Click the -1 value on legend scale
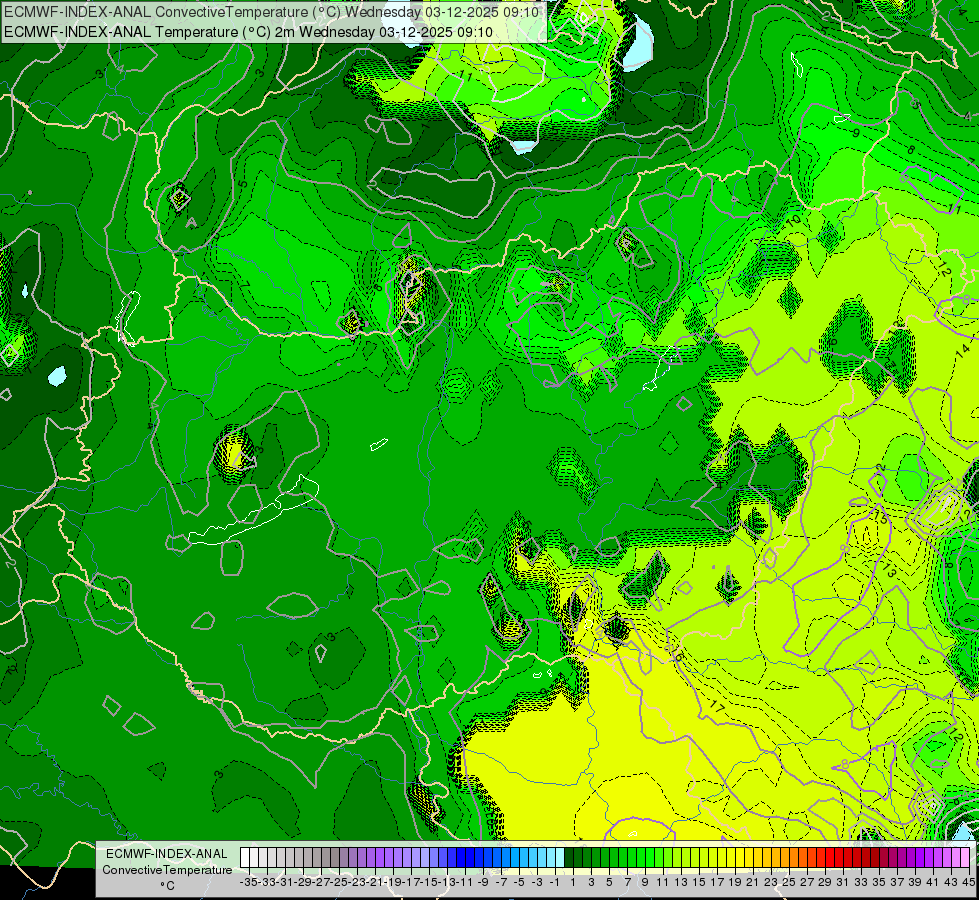 coord(554,882)
